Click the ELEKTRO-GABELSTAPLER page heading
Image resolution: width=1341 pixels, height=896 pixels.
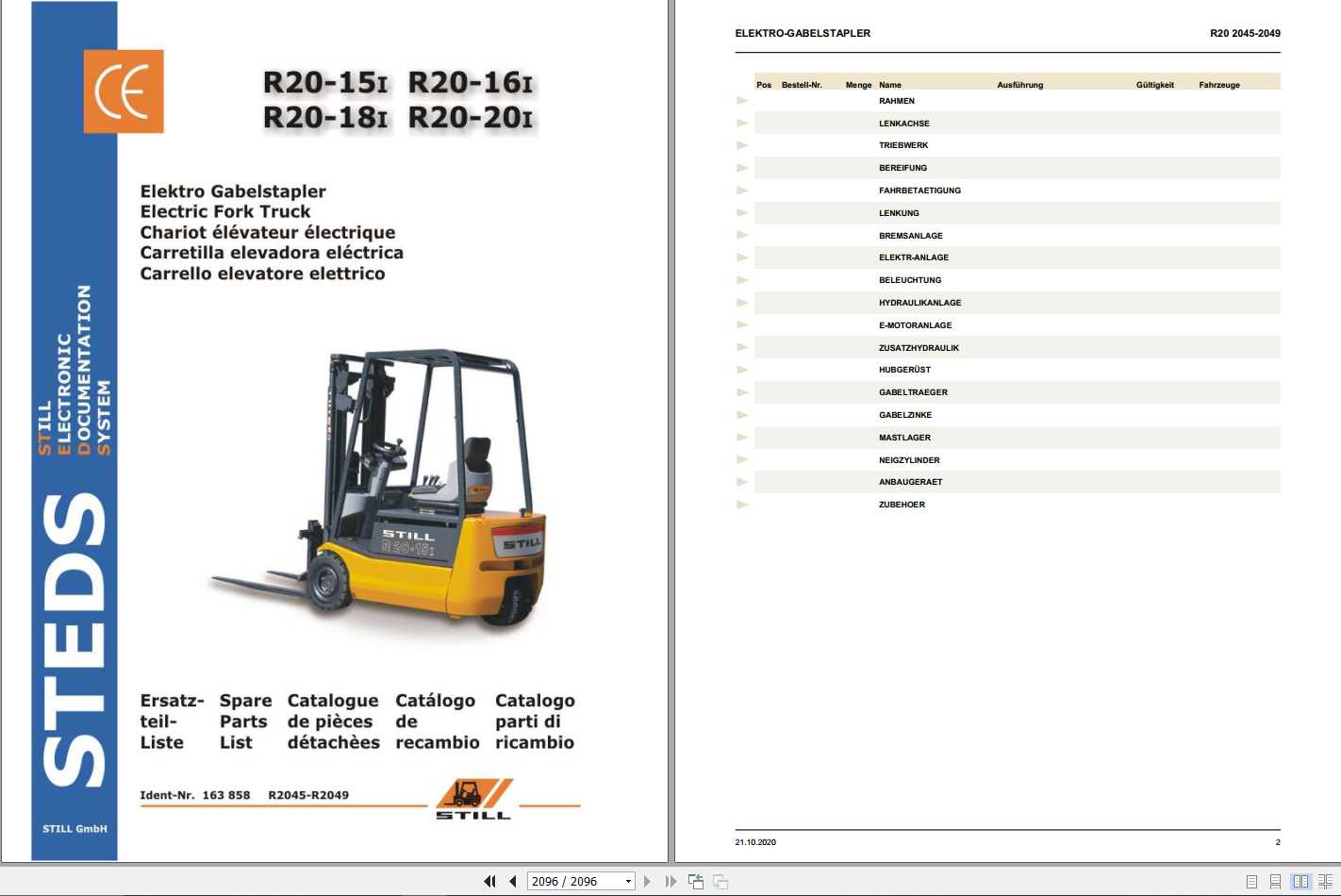coord(803,33)
